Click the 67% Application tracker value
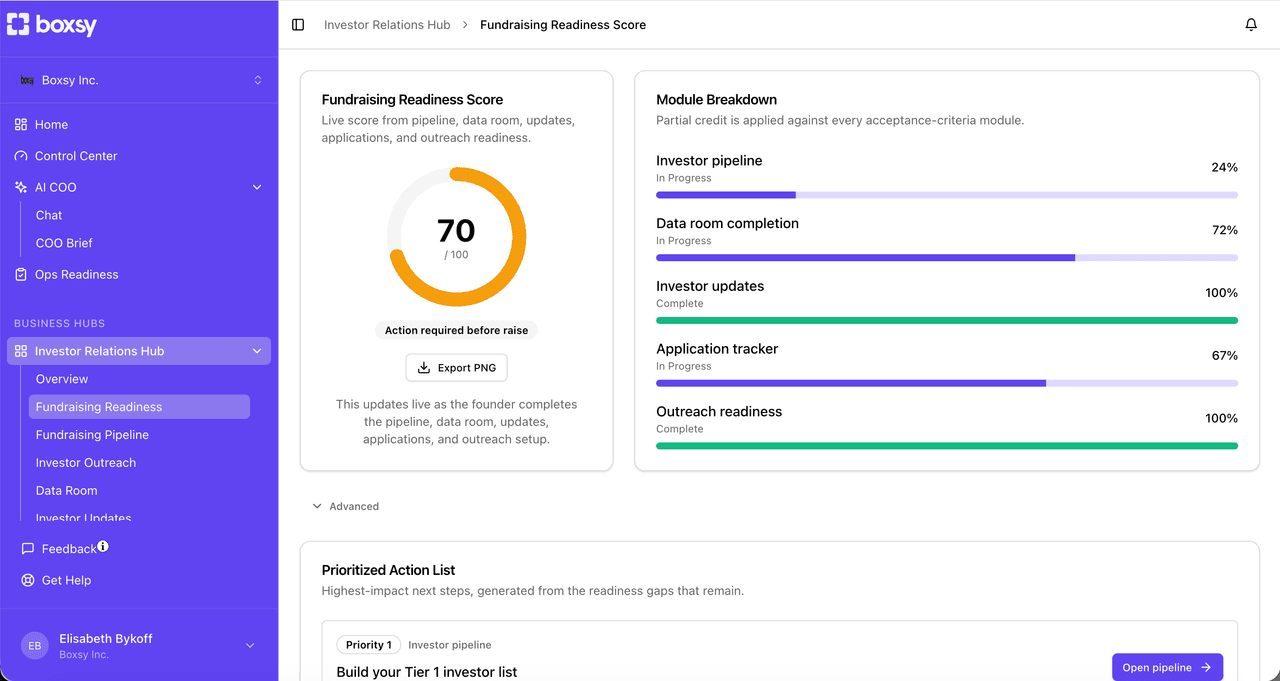The width and height of the screenshot is (1280, 681). (x=1224, y=356)
